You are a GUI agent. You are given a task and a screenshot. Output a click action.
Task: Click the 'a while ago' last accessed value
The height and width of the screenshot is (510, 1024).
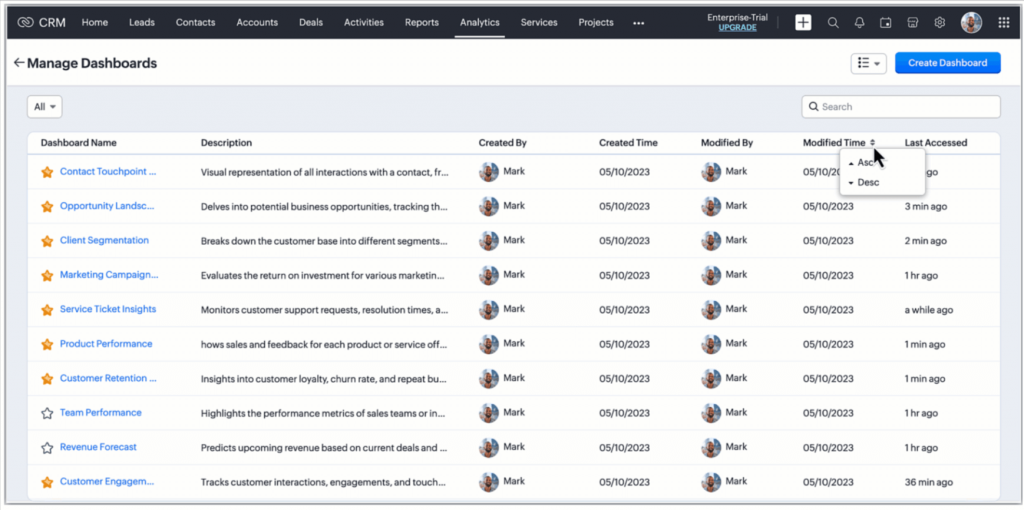pyautogui.click(x=929, y=310)
